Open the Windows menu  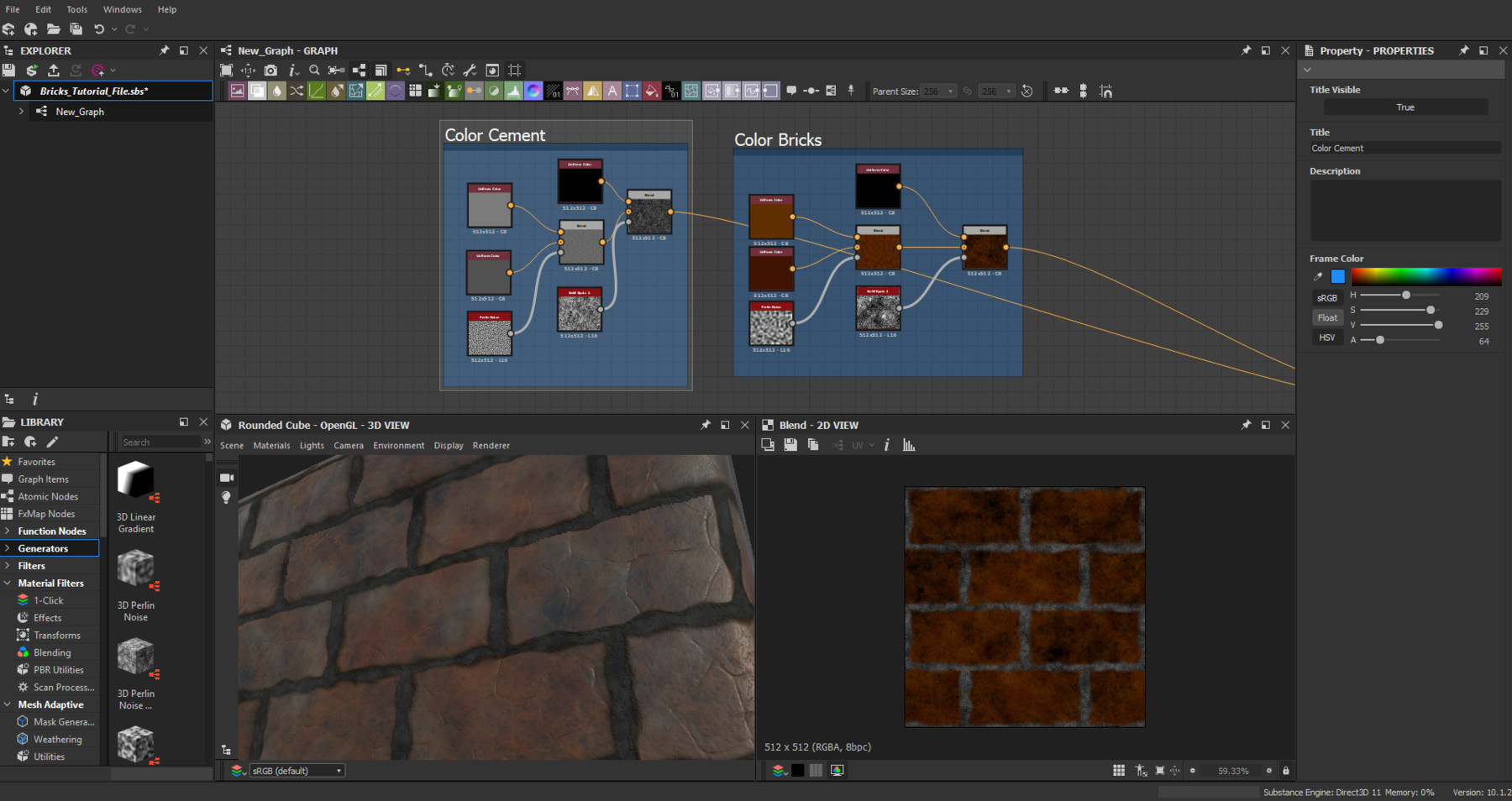click(122, 9)
